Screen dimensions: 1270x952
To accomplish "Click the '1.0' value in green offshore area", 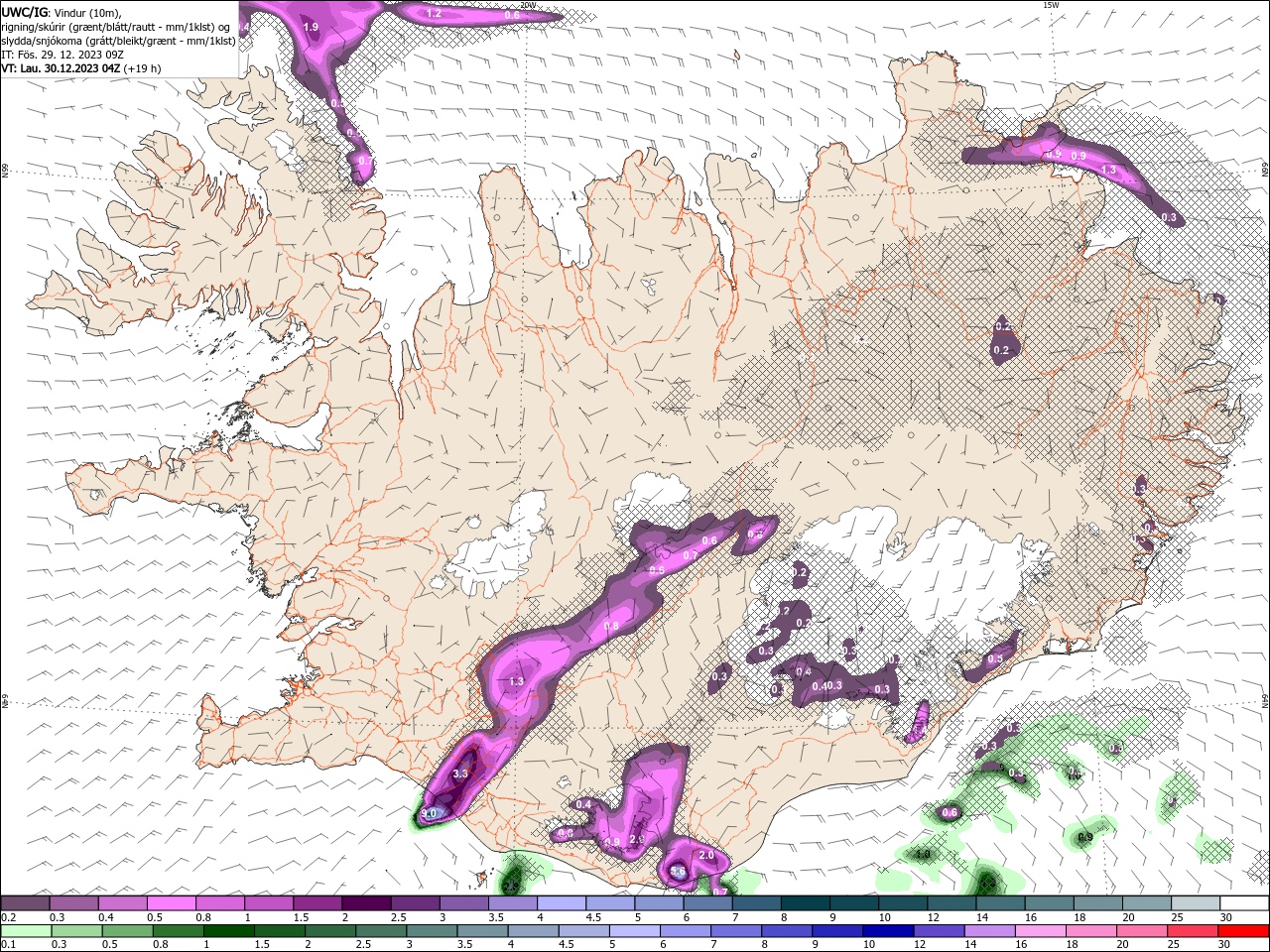I will coord(923,854).
